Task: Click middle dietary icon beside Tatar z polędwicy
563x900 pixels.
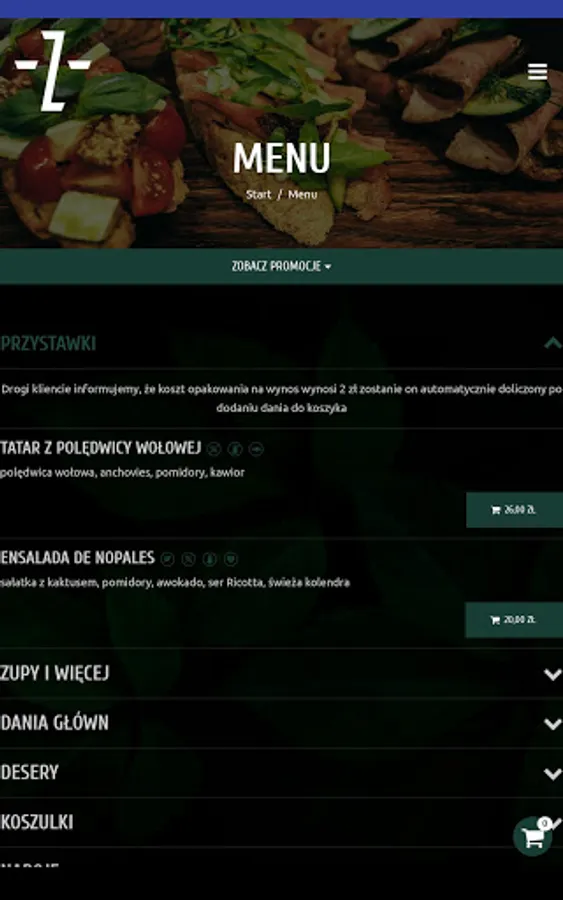Action: click(x=235, y=449)
